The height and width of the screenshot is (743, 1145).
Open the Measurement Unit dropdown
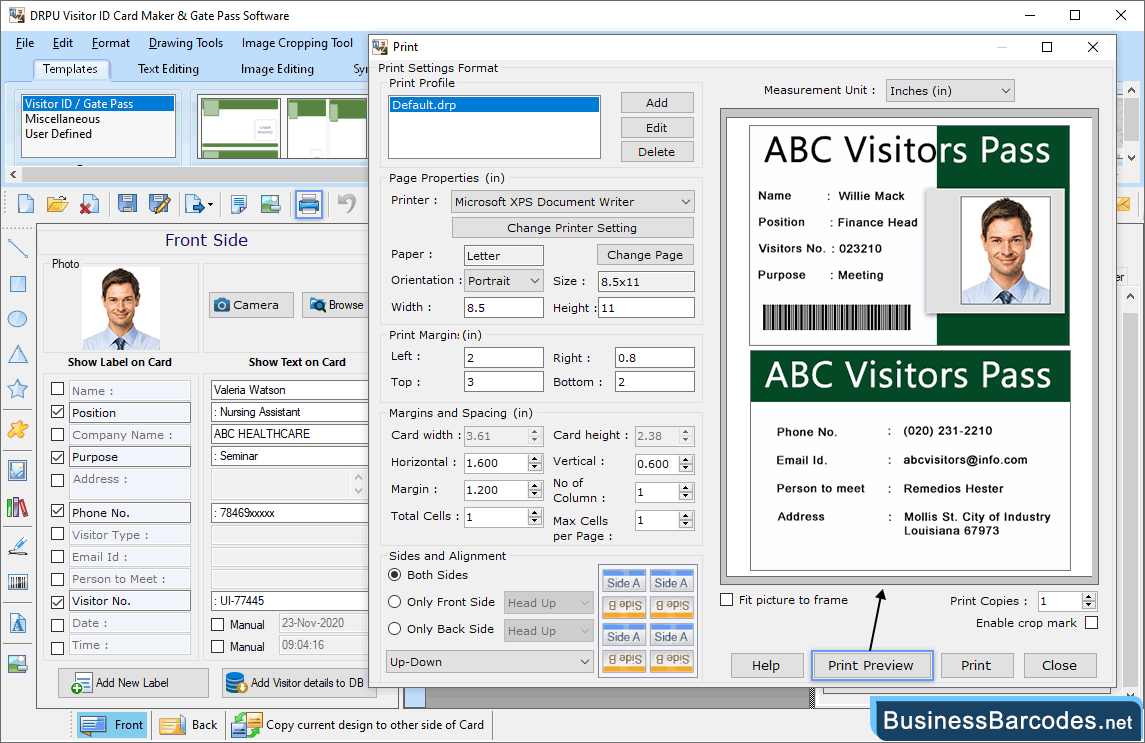coord(949,91)
